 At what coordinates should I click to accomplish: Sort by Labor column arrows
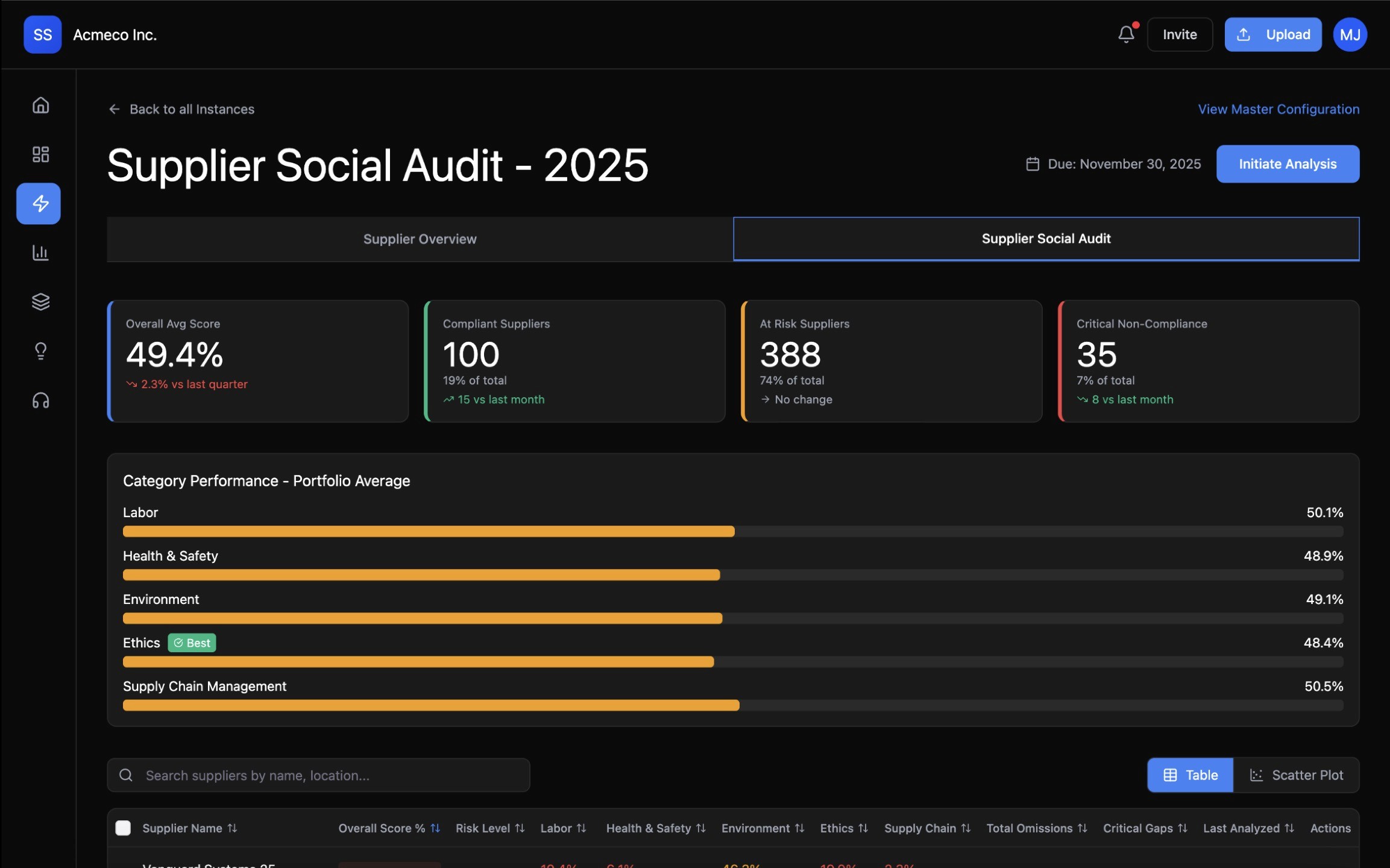click(581, 828)
